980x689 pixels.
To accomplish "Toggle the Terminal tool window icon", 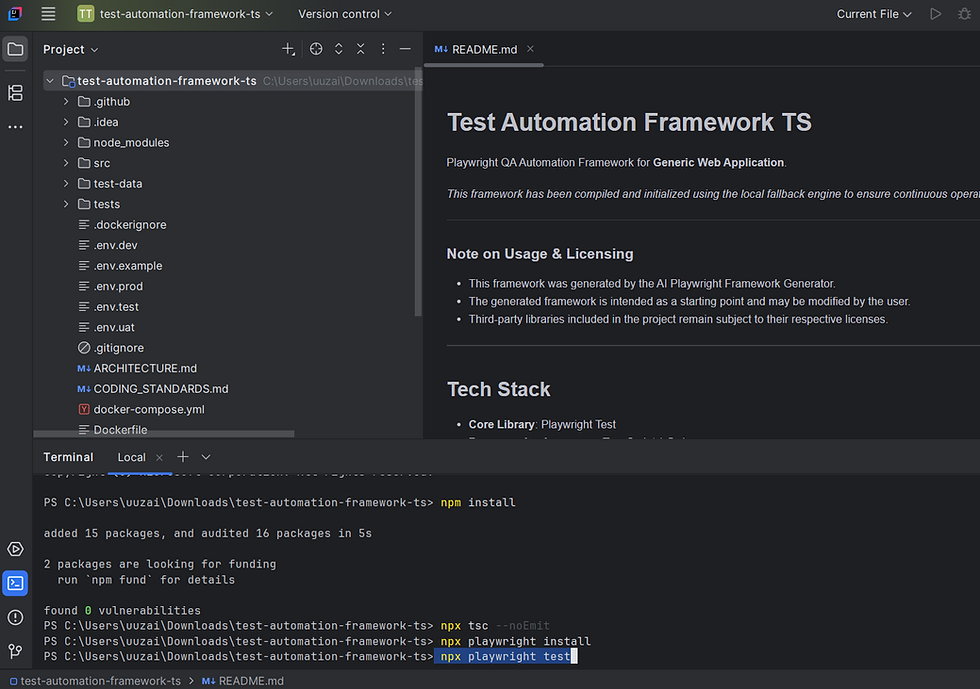I will coord(16,583).
